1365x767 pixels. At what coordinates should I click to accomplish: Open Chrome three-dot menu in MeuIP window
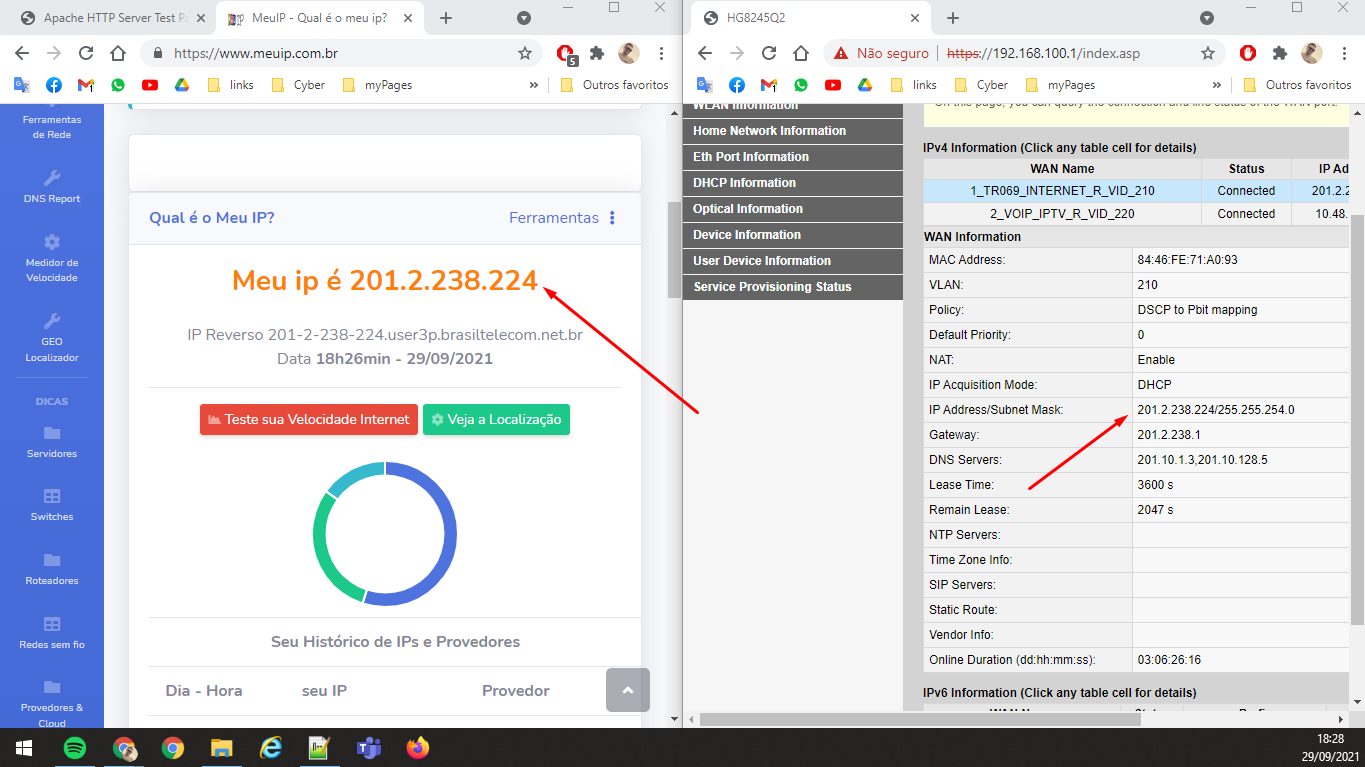click(x=662, y=53)
